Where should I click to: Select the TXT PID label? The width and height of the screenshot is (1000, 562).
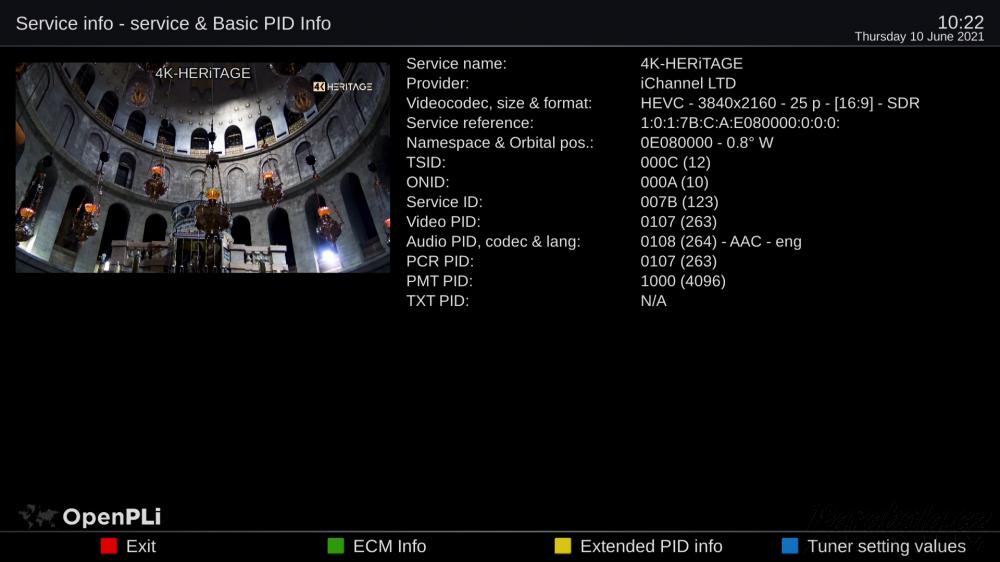tap(438, 301)
